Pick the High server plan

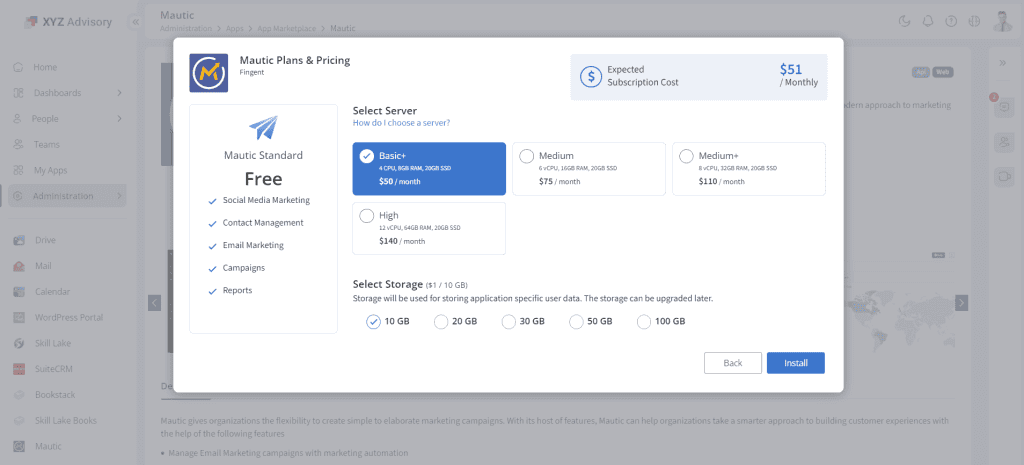pyautogui.click(x=429, y=228)
